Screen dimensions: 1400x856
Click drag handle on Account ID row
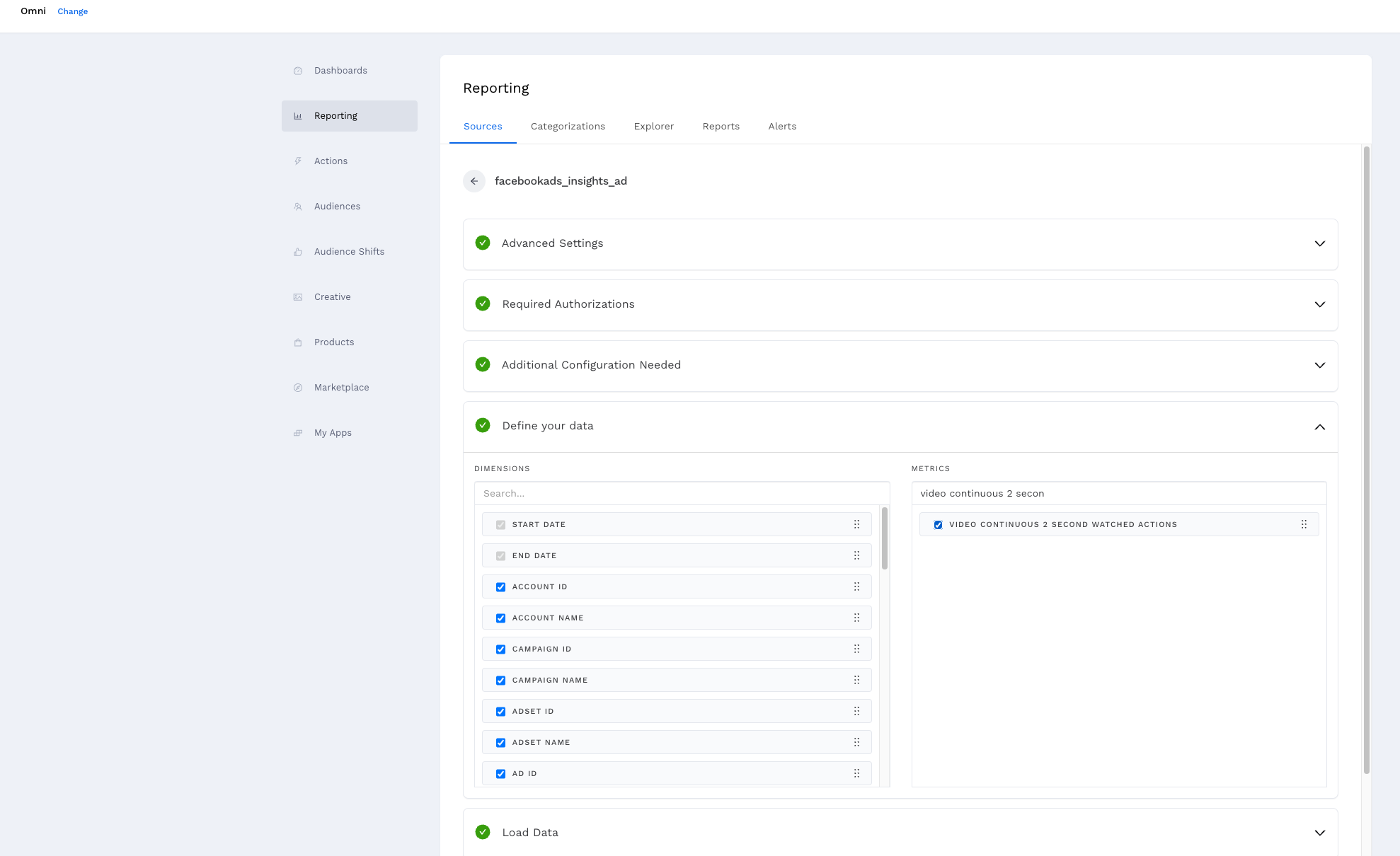pyautogui.click(x=856, y=586)
